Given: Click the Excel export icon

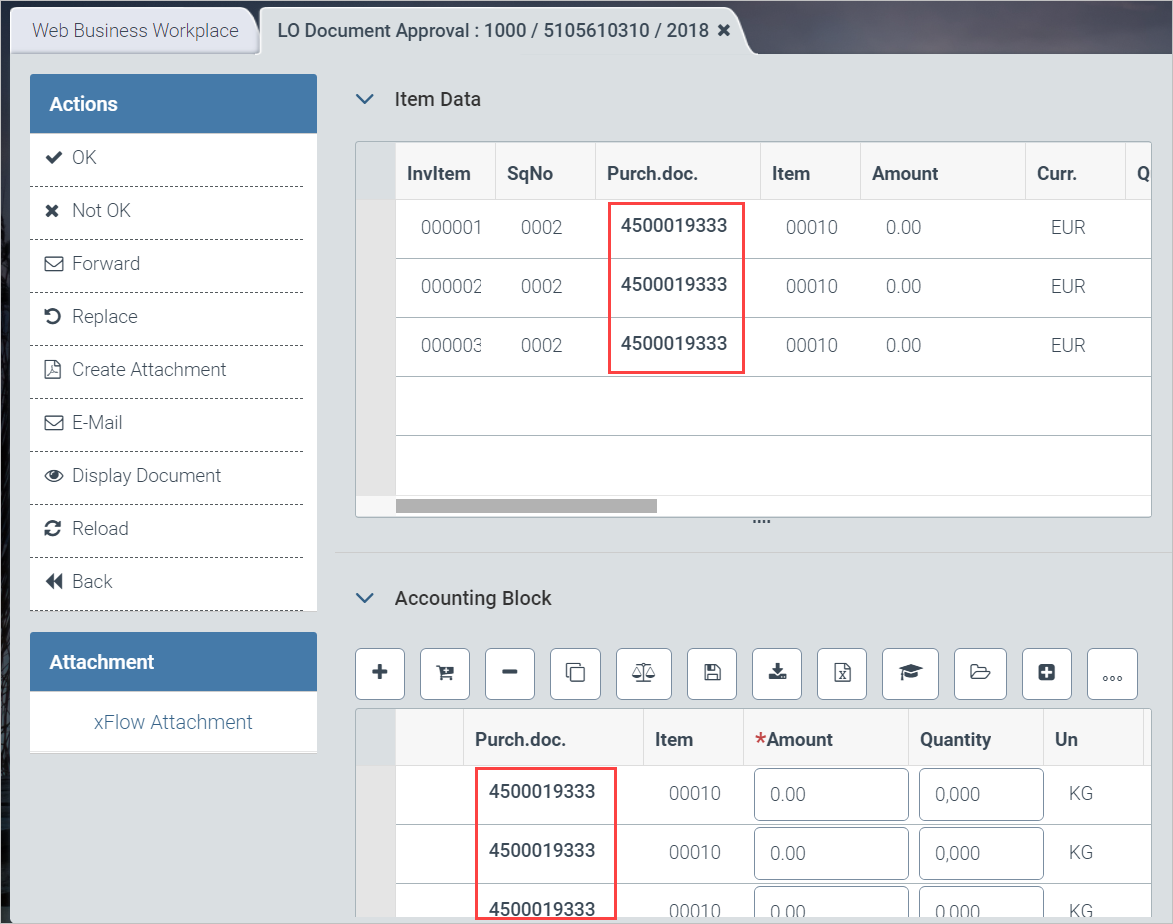Looking at the screenshot, I should coord(842,673).
